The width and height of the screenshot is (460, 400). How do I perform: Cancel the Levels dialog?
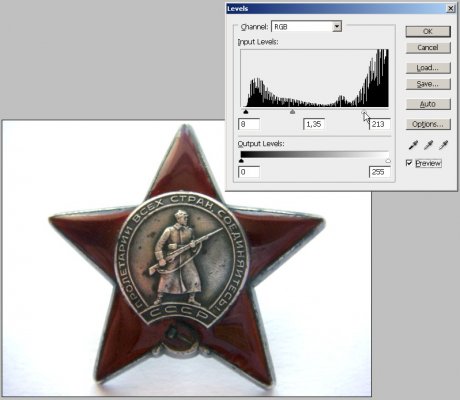tap(428, 48)
